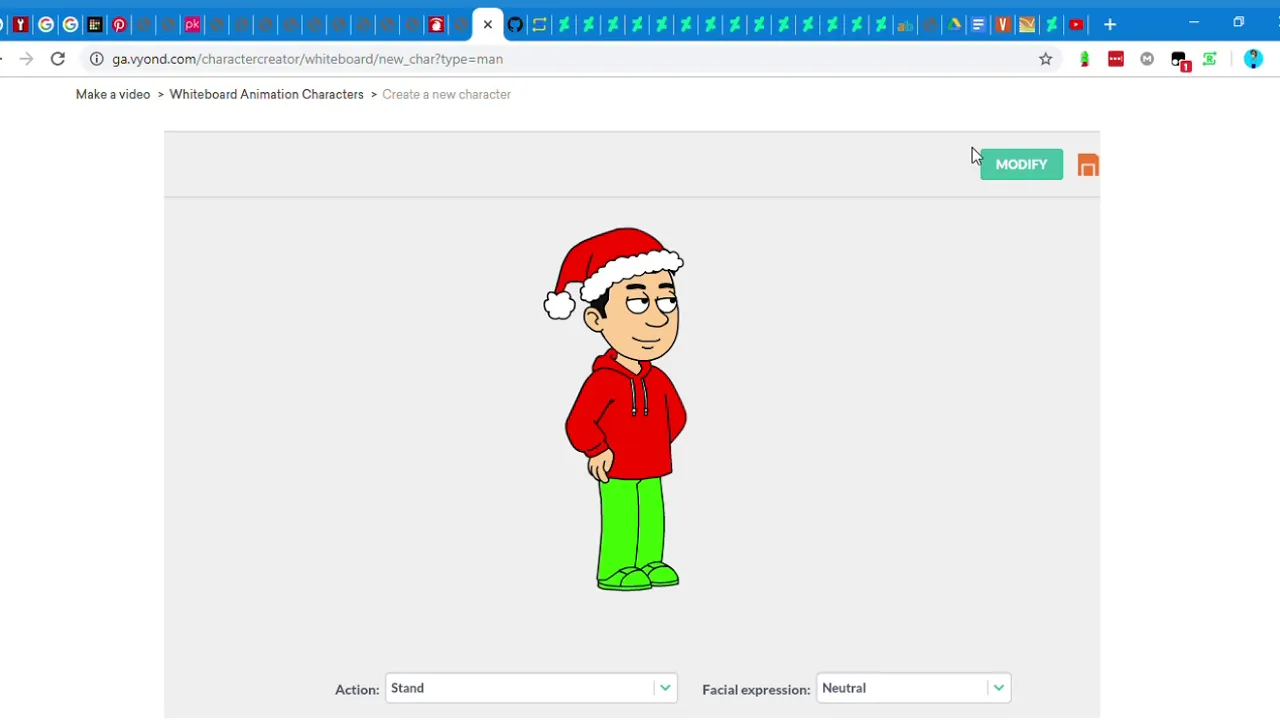
Task: Open a new browser tab
Action: [x=1110, y=24]
